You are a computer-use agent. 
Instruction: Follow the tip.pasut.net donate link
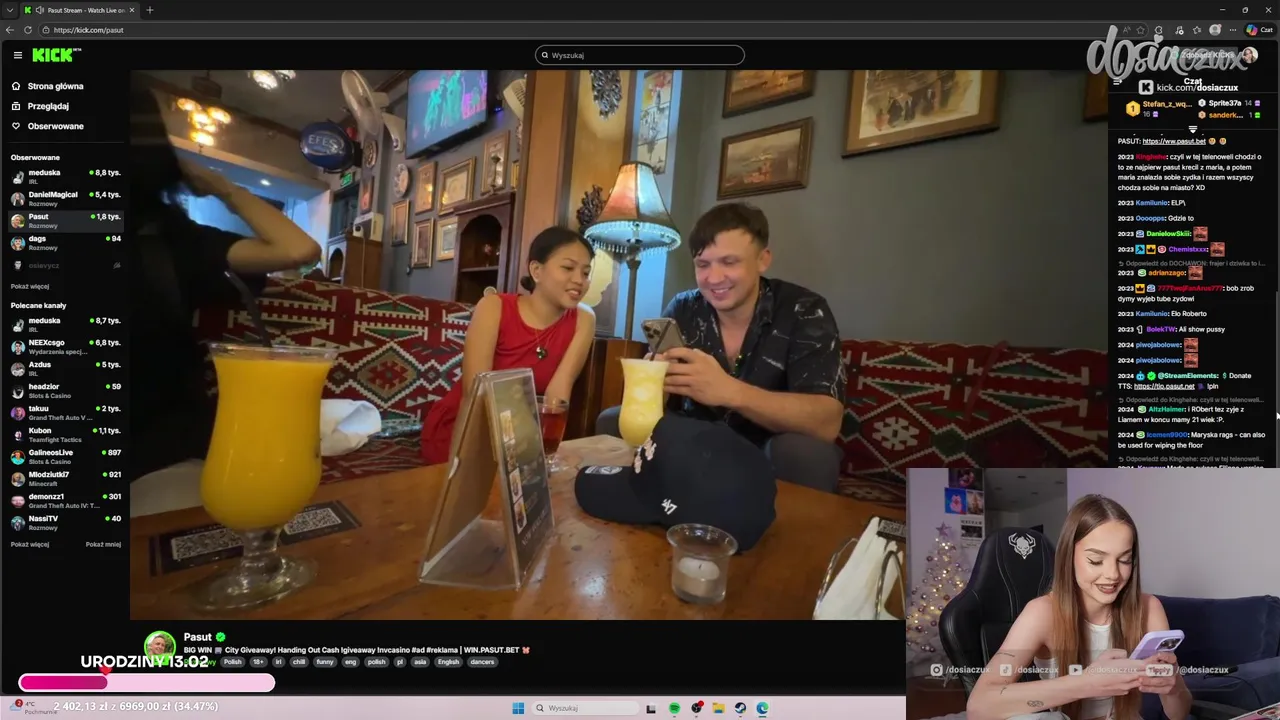point(1164,386)
